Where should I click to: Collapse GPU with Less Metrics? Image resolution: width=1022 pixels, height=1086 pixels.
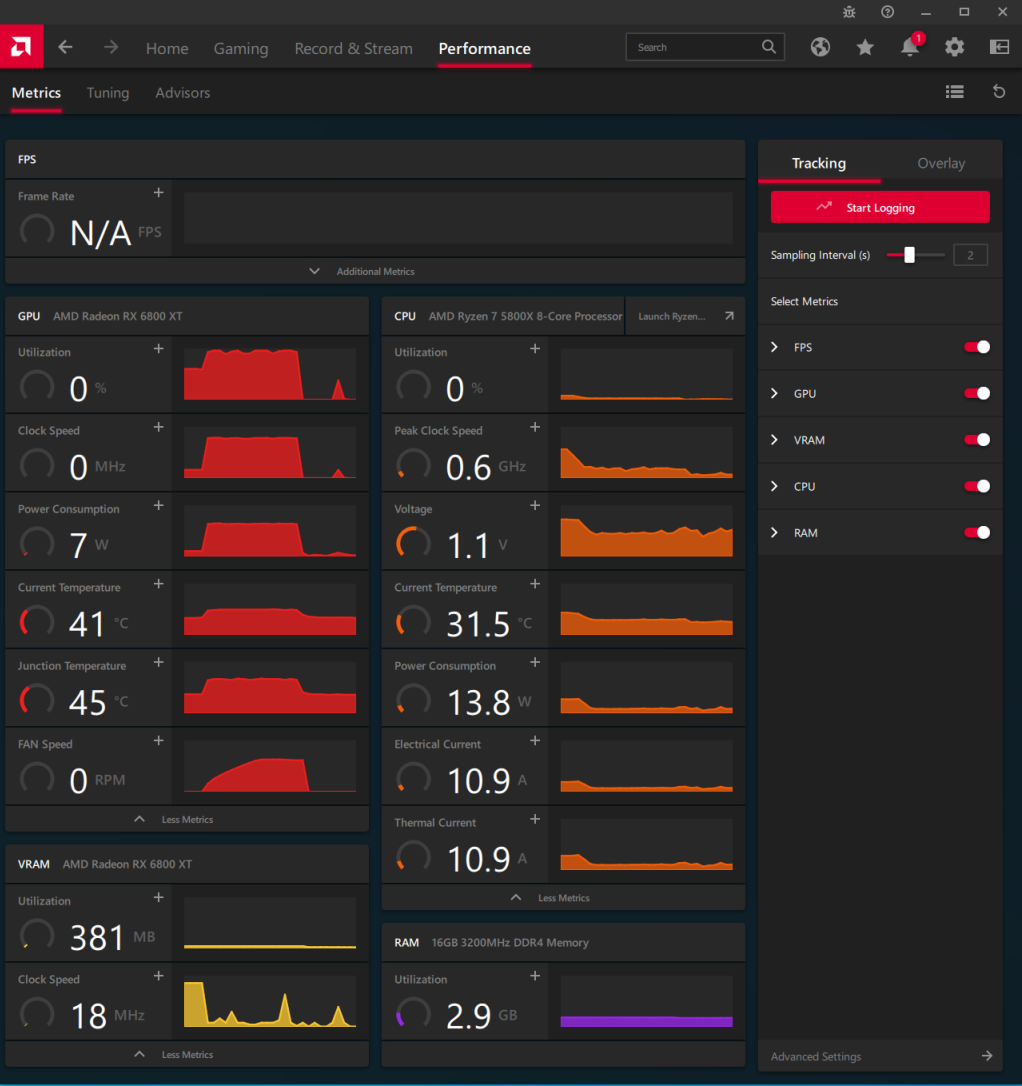click(187, 819)
